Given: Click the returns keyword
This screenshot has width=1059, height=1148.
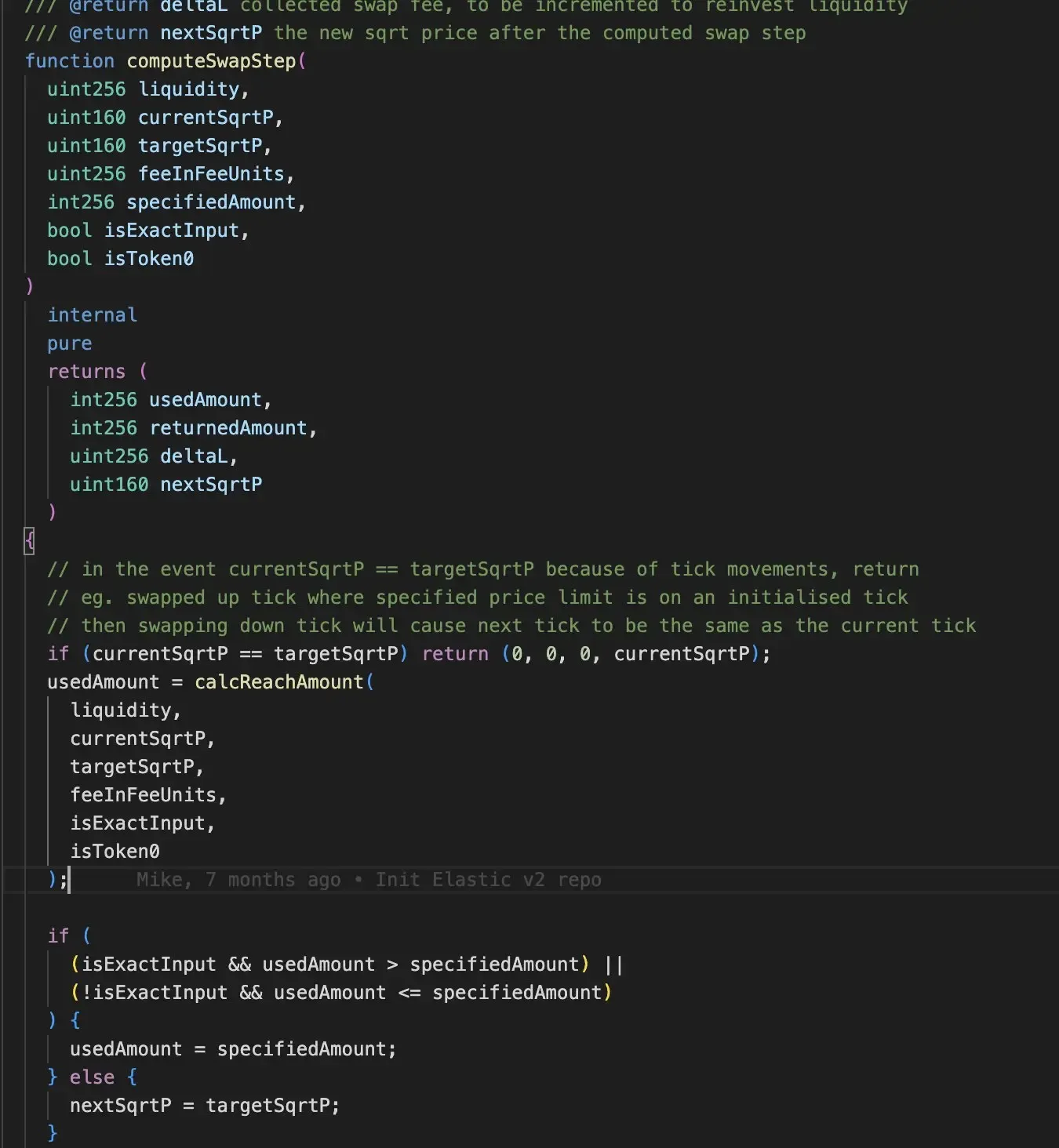Looking at the screenshot, I should coord(86,372).
